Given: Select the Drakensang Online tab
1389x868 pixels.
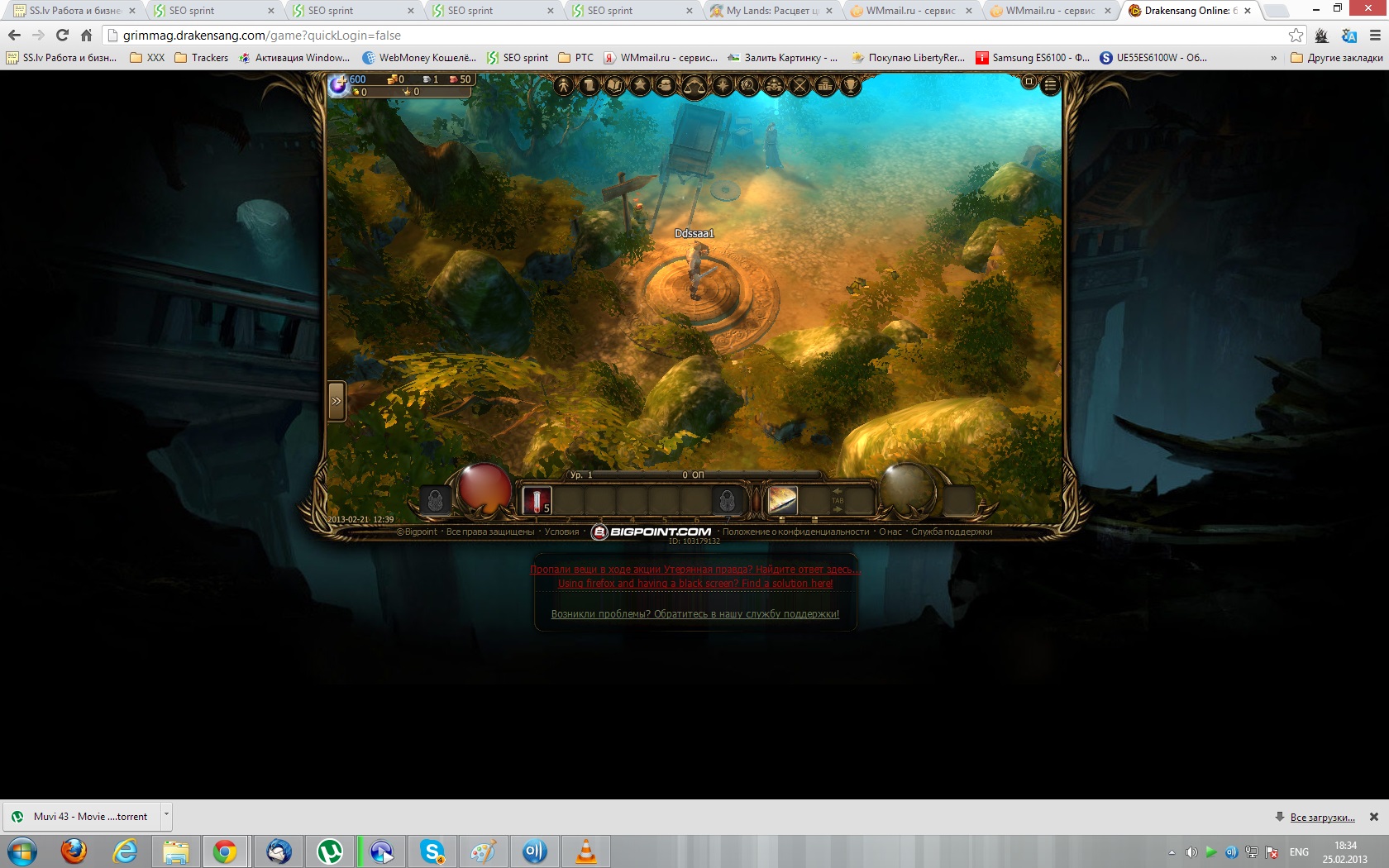Looking at the screenshot, I should coord(1191,11).
